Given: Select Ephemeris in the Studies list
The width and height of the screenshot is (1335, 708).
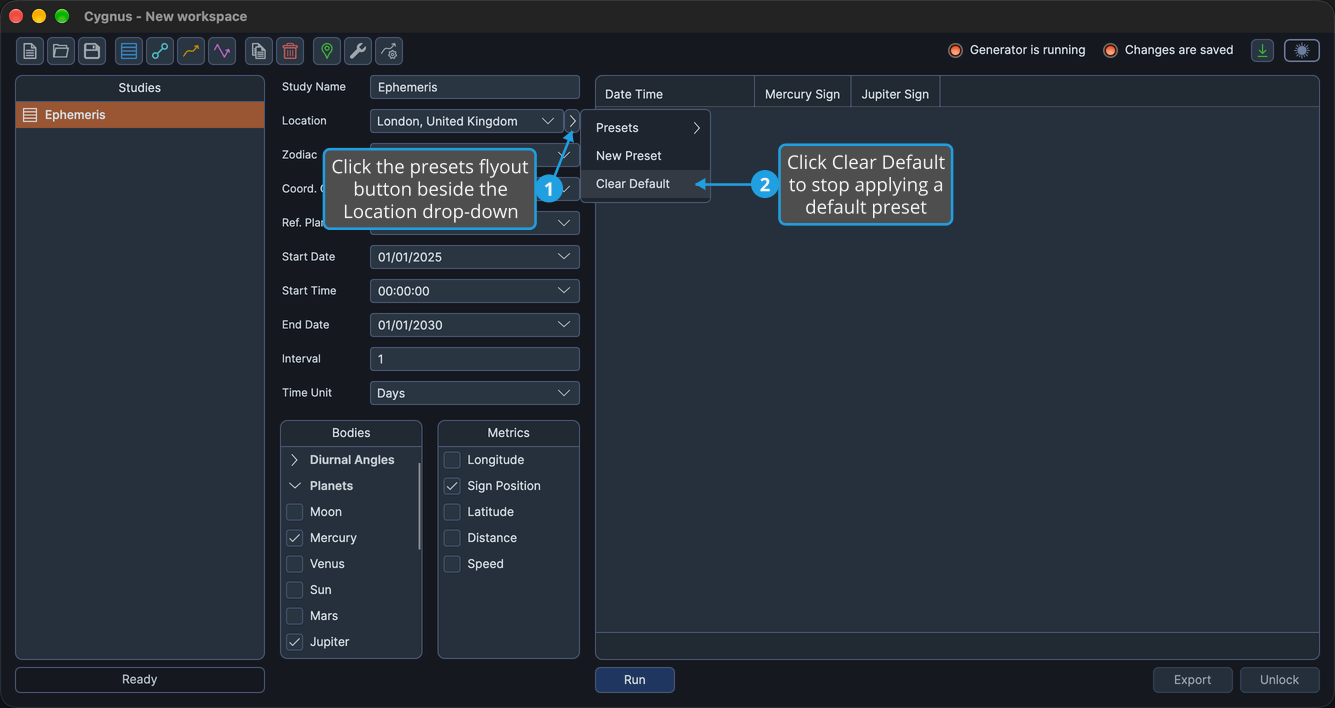Looking at the screenshot, I should pos(140,115).
